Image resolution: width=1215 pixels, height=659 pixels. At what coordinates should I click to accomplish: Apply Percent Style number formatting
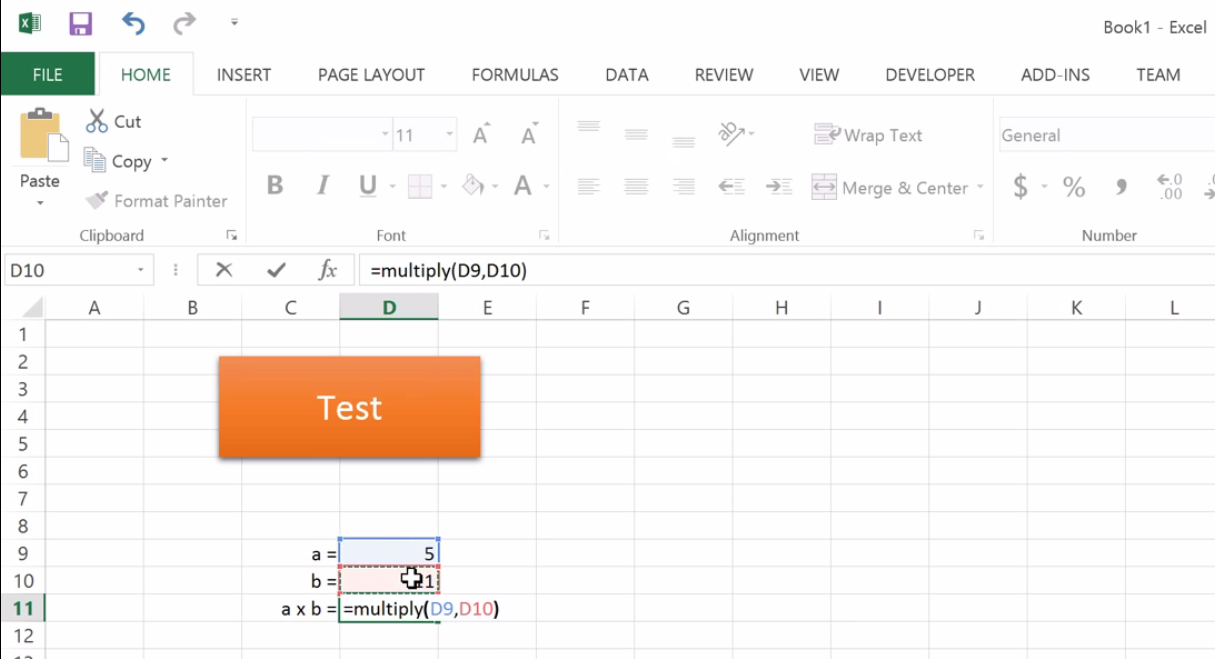pyautogui.click(x=1072, y=187)
